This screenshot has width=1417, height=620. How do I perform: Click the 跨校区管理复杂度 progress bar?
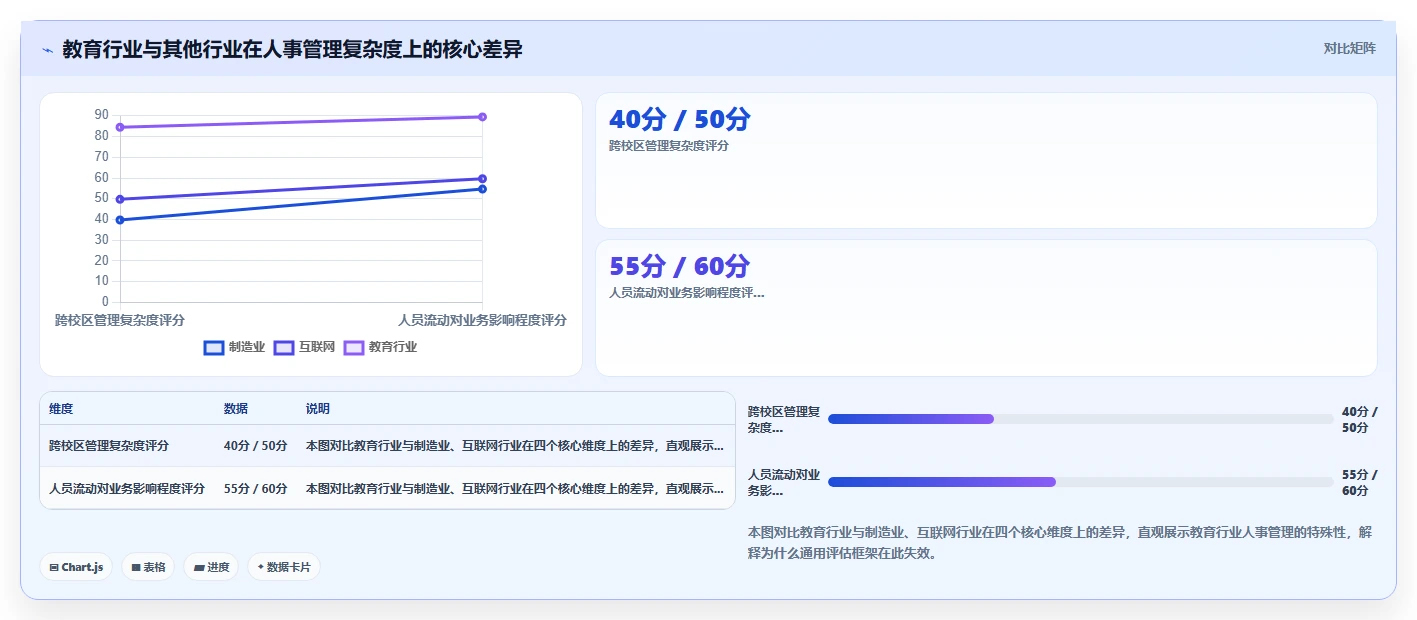(1080, 419)
